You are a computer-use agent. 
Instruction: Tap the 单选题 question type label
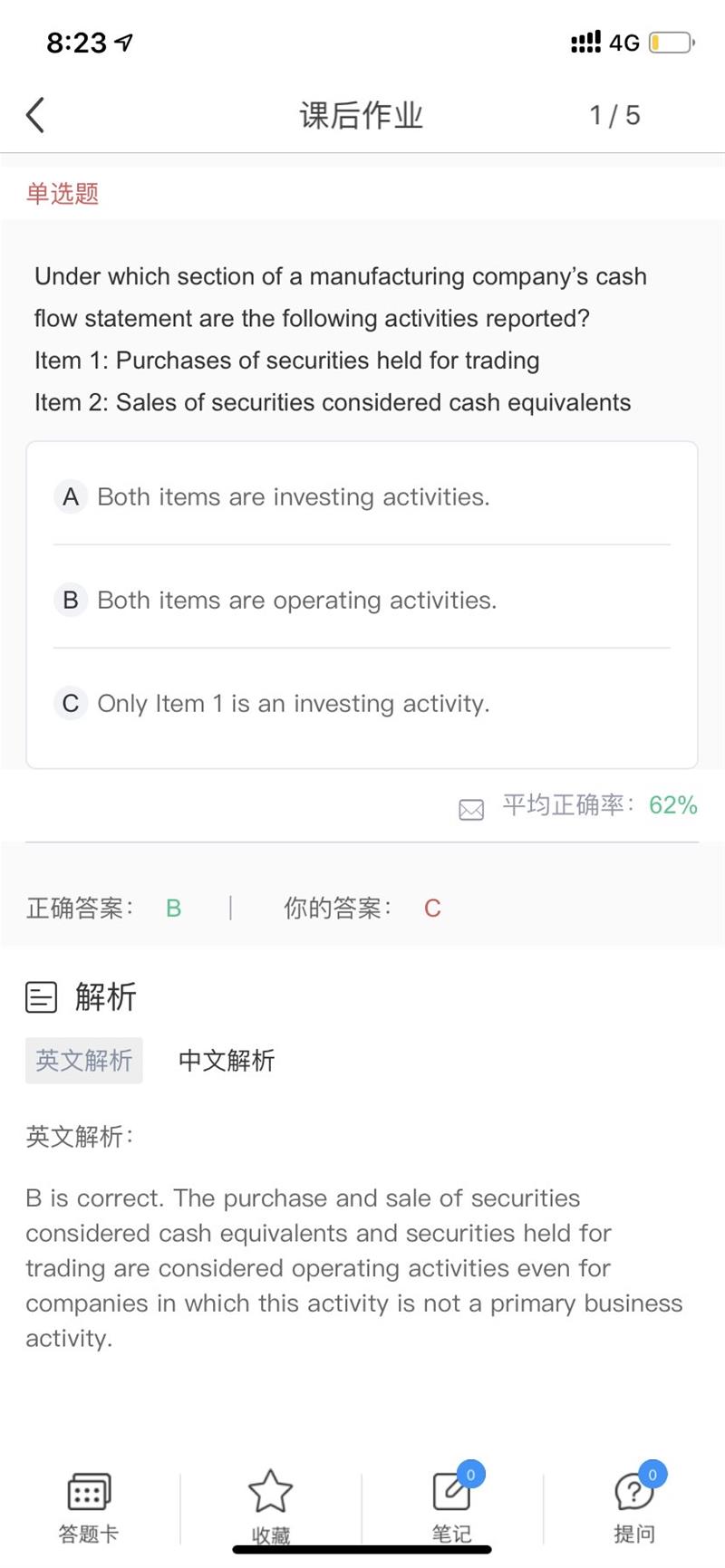(63, 193)
